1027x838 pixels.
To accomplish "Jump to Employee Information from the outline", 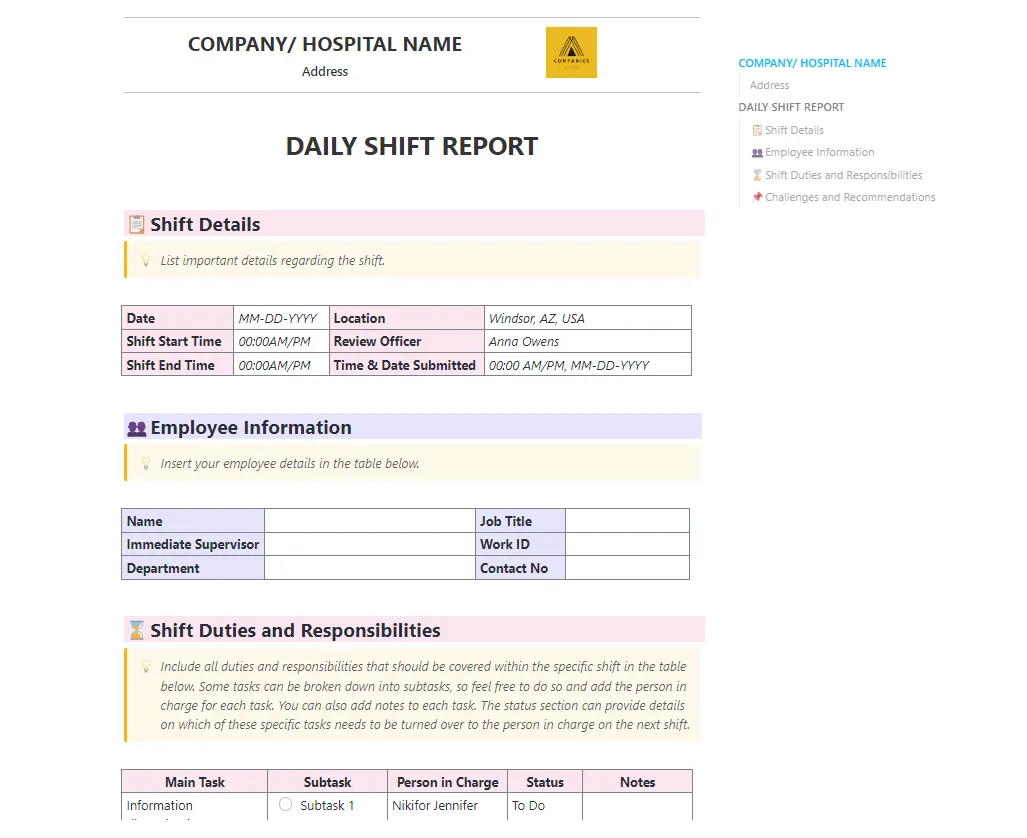I will click(x=819, y=153).
